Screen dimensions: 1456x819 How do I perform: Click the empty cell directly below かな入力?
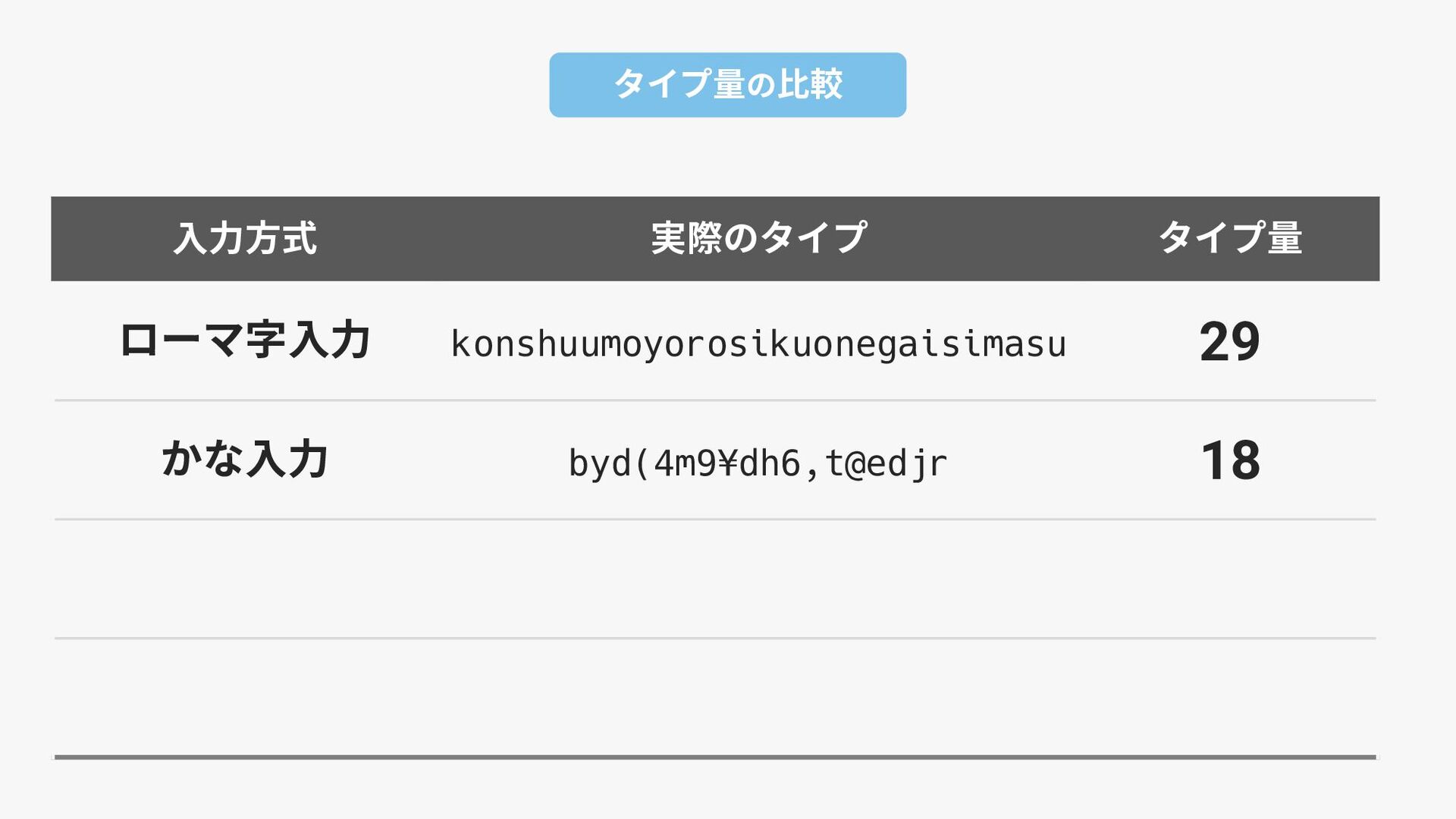(245, 579)
